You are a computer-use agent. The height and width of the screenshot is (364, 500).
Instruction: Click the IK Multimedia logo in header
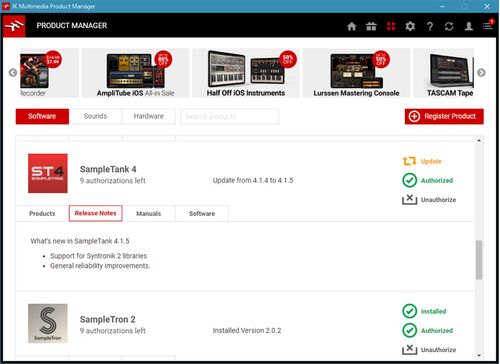[14, 26]
